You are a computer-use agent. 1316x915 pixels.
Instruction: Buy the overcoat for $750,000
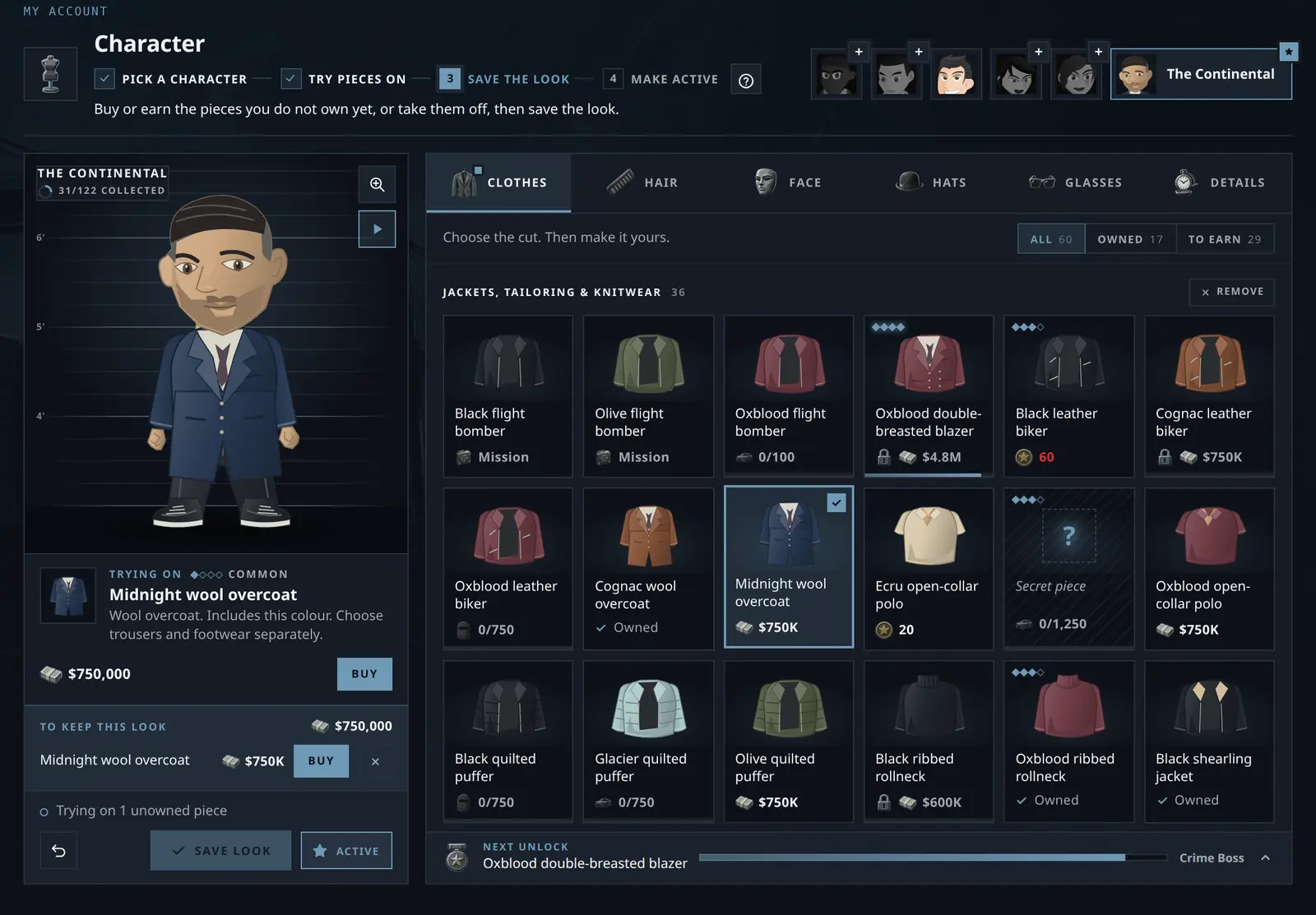click(364, 674)
